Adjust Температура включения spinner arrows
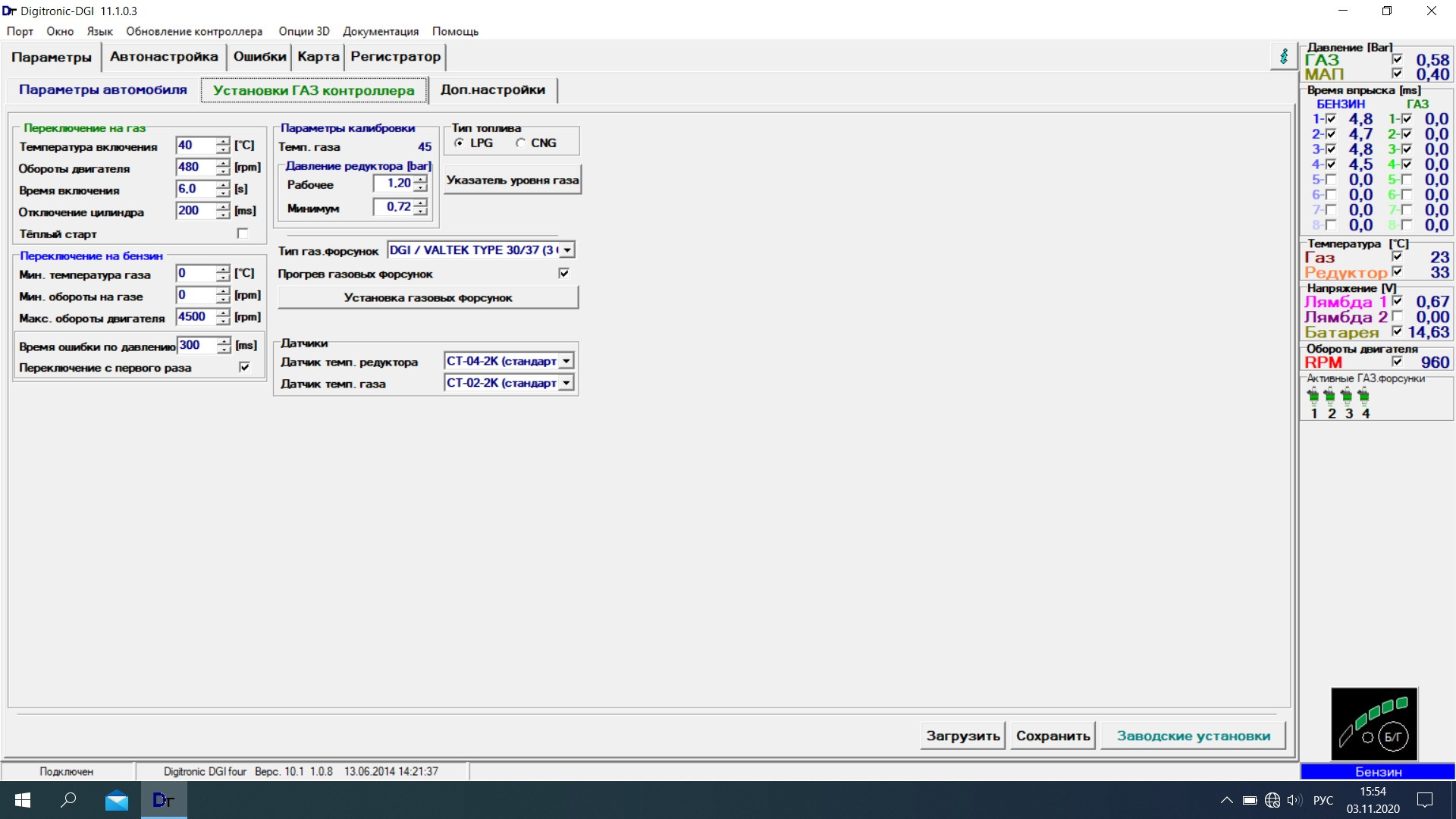The width and height of the screenshot is (1456, 819). tap(222, 145)
